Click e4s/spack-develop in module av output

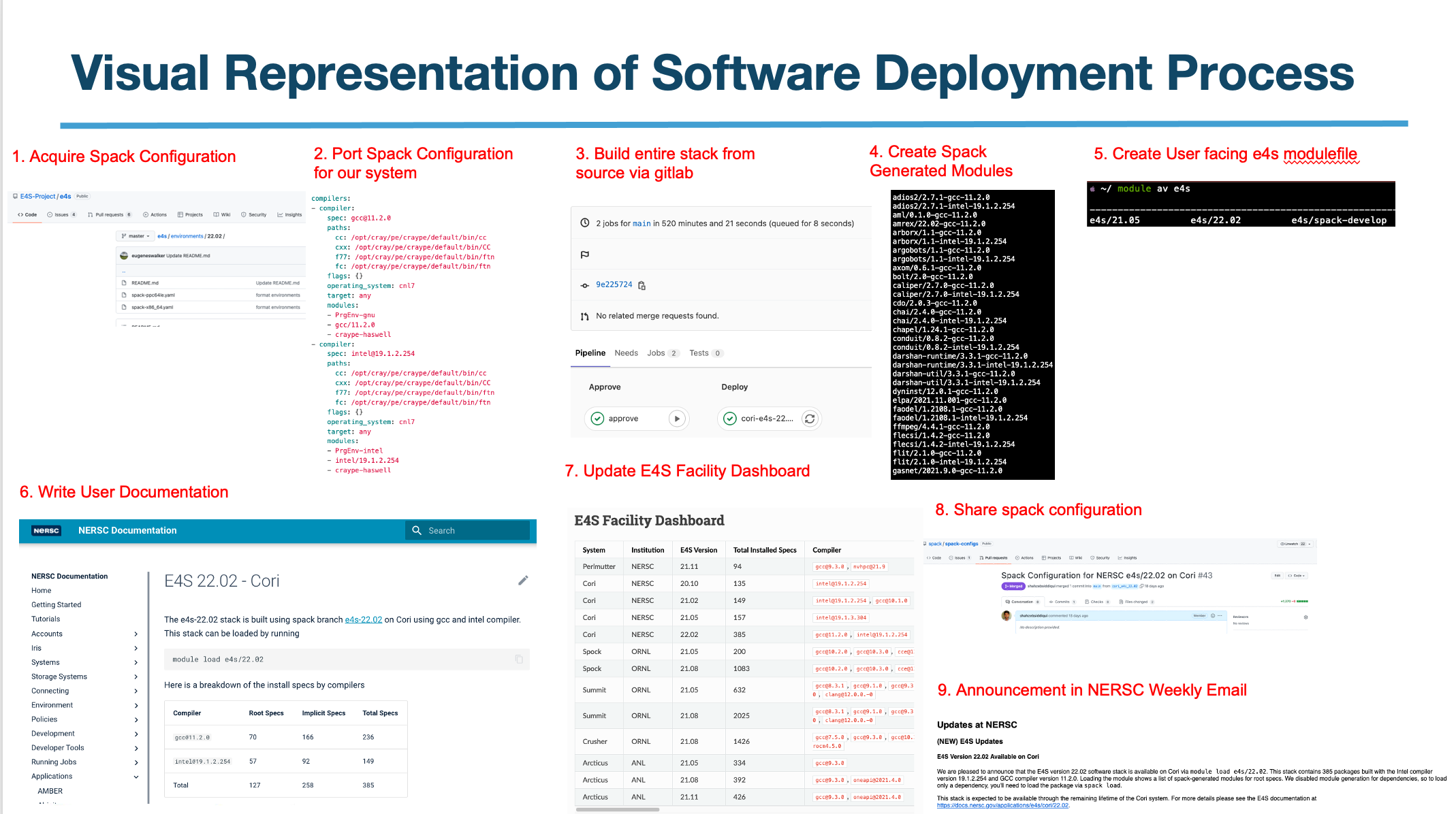1339,220
